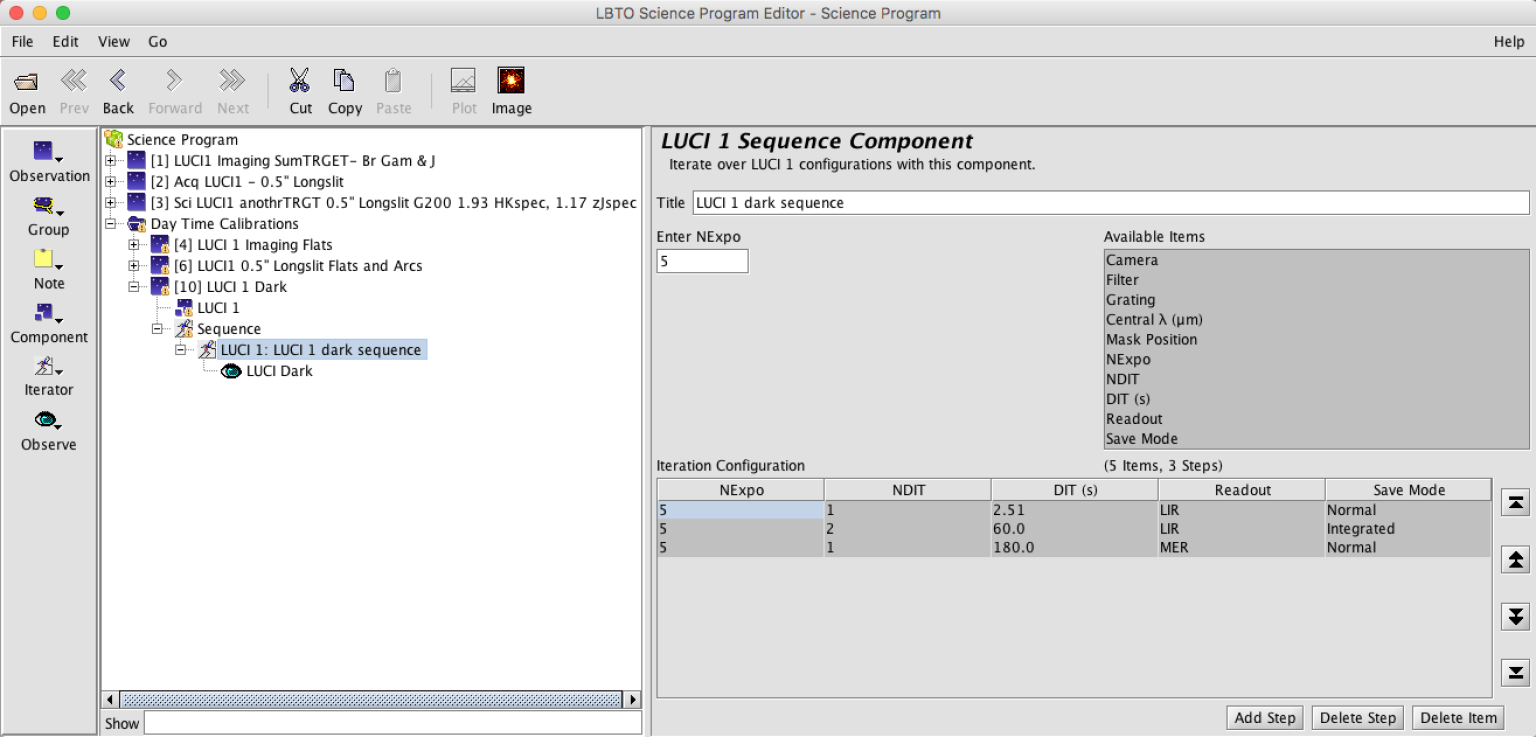Select the LUCI 1 tree item
The width and height of the screenshot is (1536, 737).
[218, 308]
